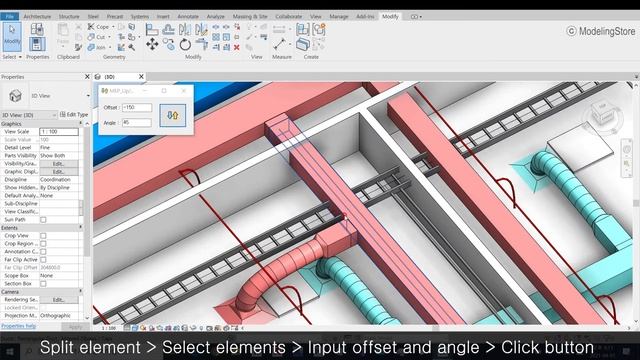Viewport: 640px width, 360px height.
Task: Select the Paint tool in Geometry panel
Action: (x=132, y=37)
